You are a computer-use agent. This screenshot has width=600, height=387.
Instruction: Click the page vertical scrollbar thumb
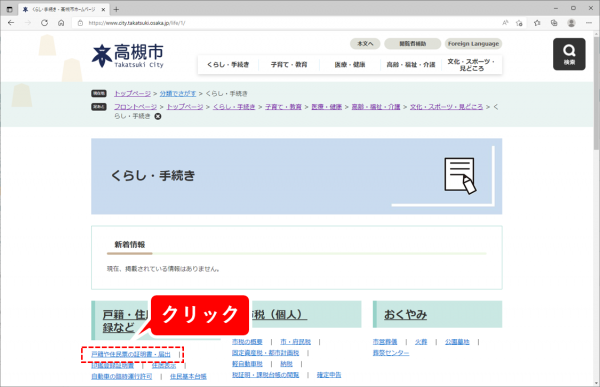pyautogui.click(x=596, y=93)
